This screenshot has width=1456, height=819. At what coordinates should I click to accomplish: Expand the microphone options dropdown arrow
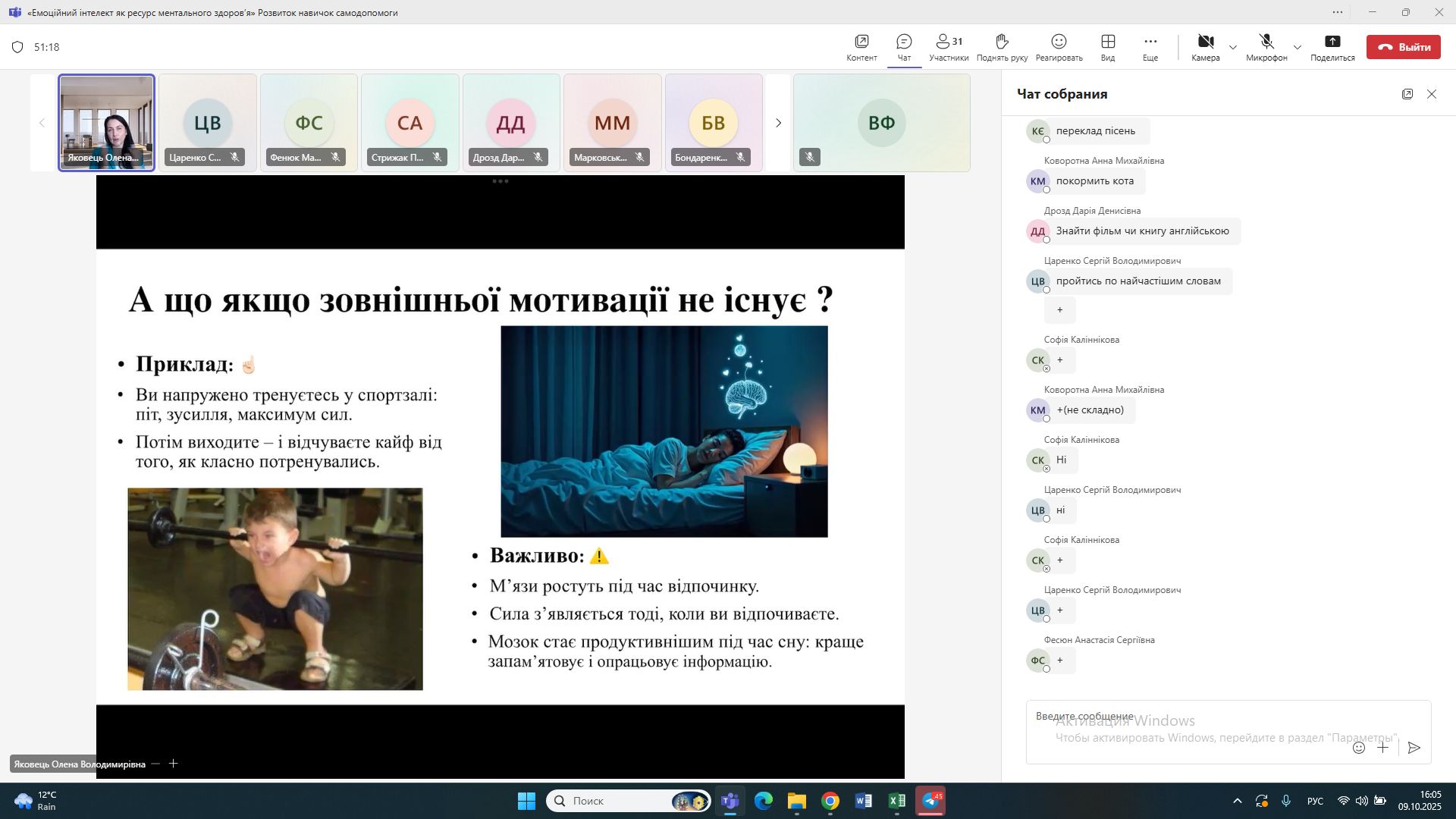[x=1298, y=47]
